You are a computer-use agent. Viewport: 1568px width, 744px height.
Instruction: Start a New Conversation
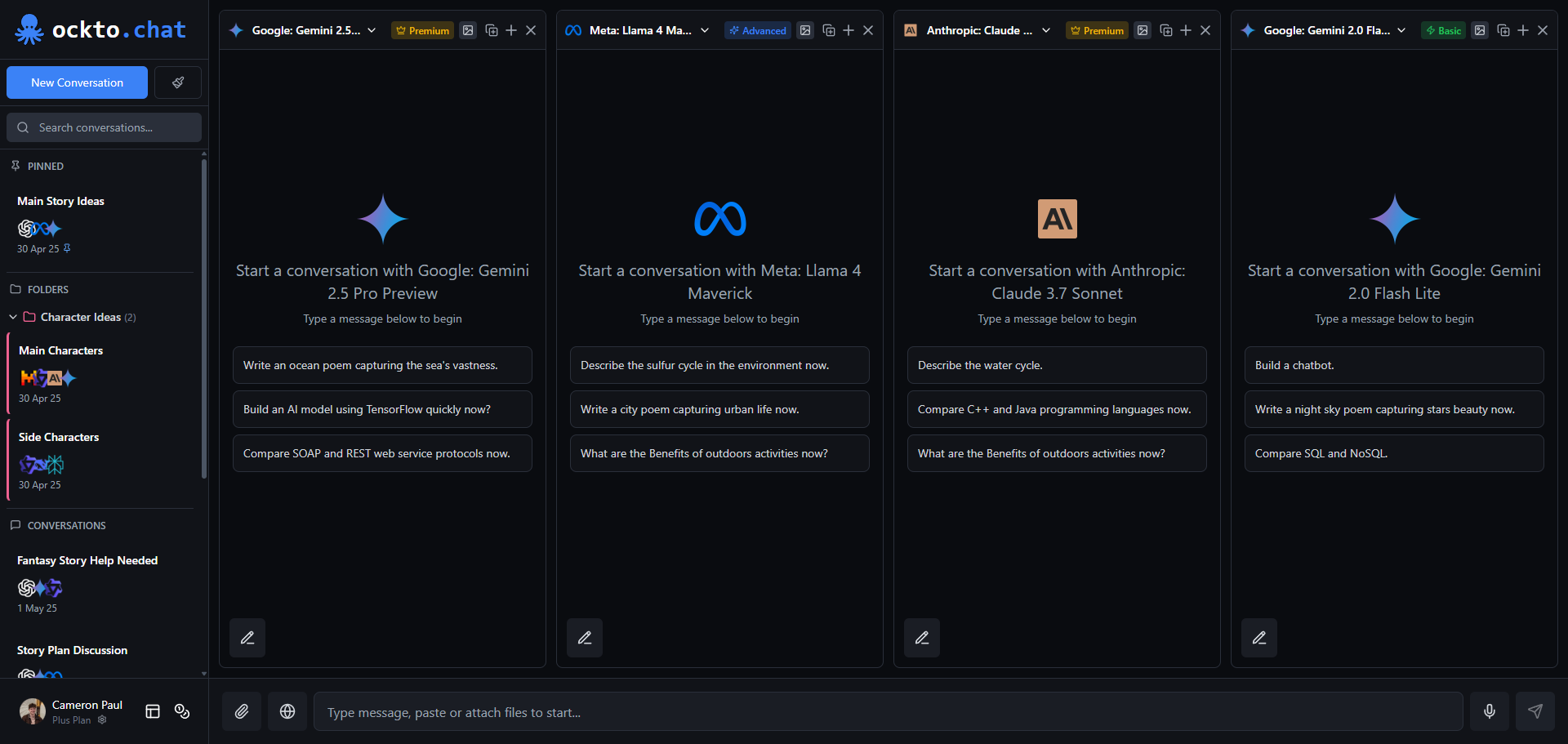point(77,82)
